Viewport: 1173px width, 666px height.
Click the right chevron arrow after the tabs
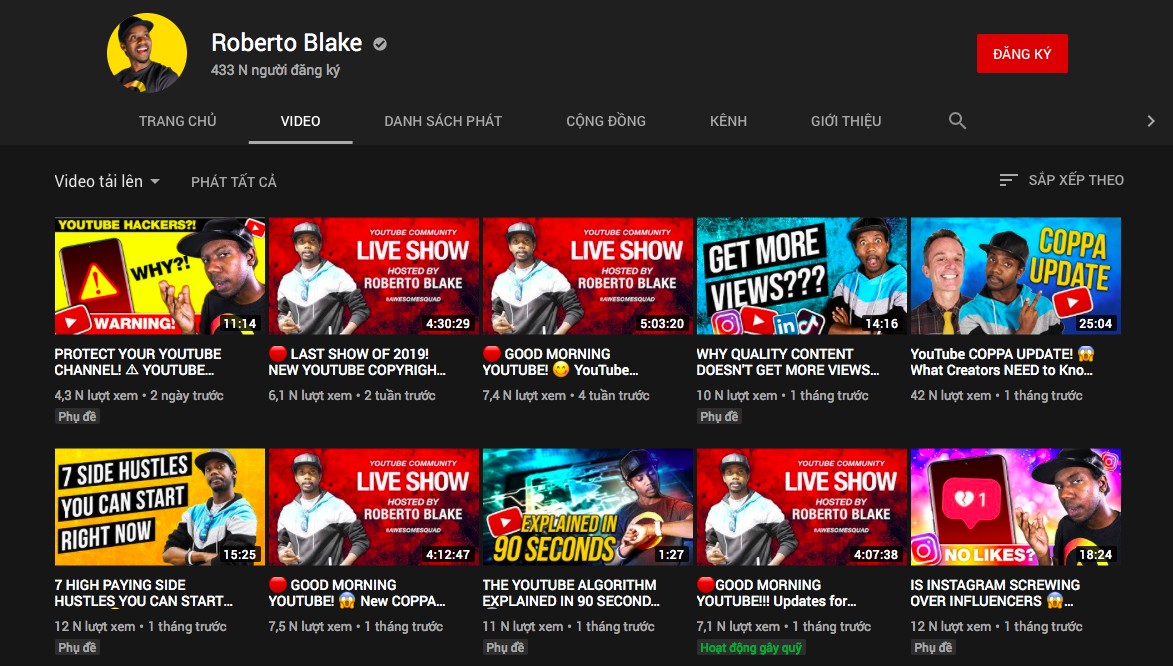(x=1151, y=120)
